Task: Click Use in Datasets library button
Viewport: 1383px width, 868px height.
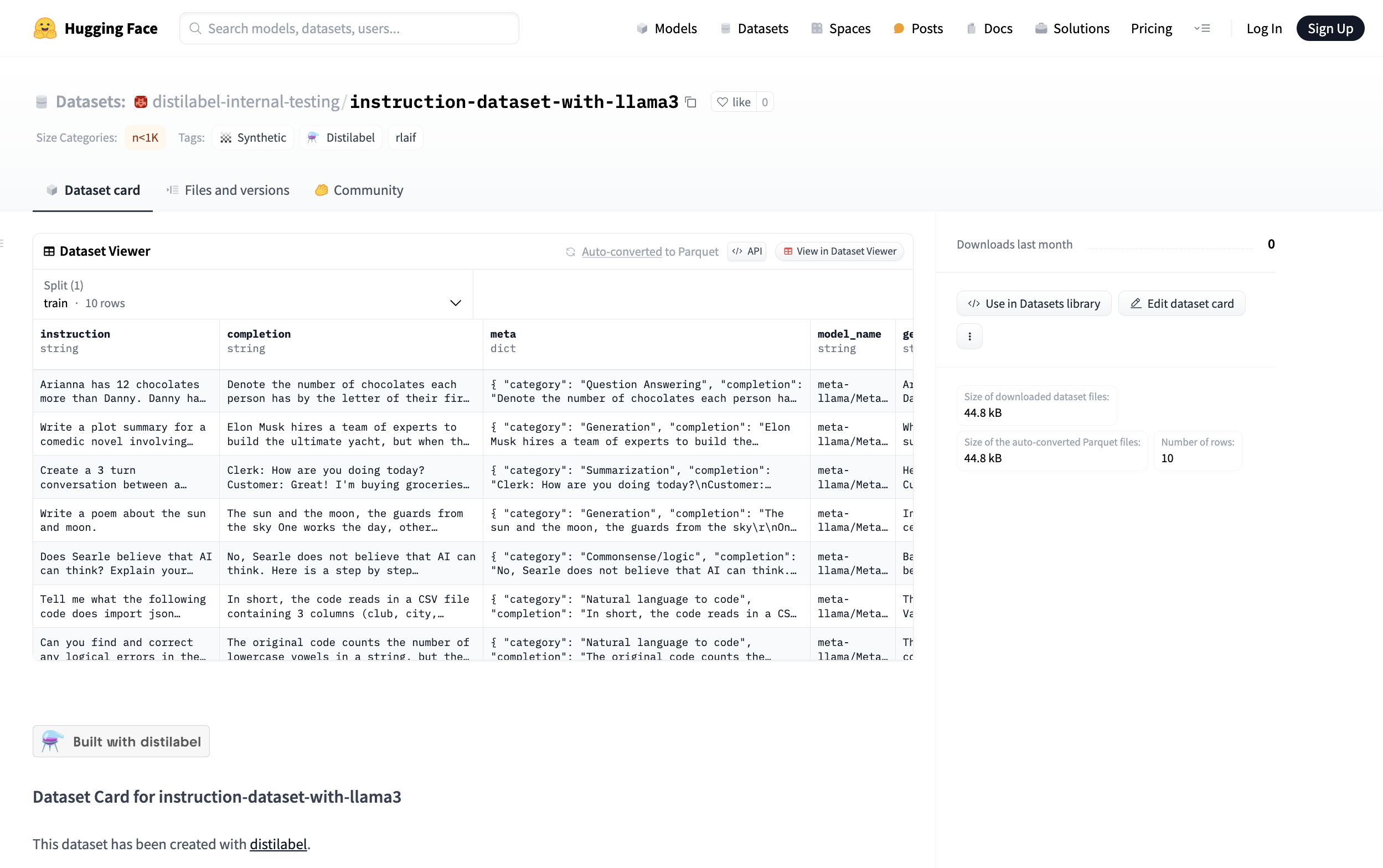Action: click(1034, 304)
